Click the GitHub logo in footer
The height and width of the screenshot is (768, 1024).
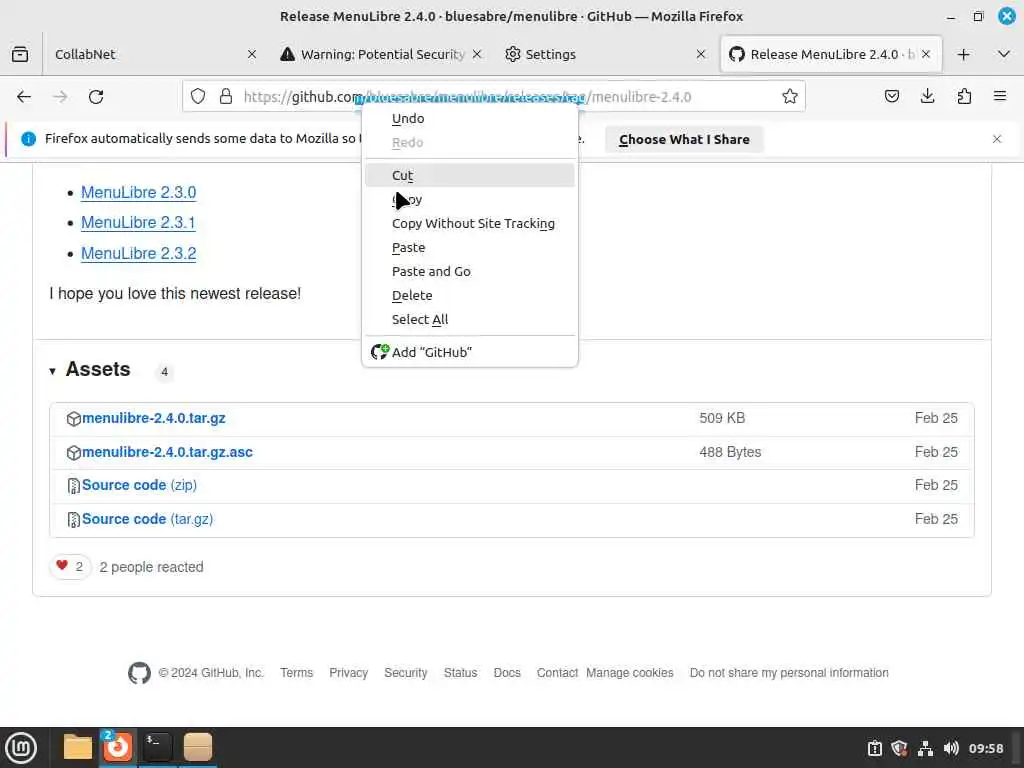point(139,673)
